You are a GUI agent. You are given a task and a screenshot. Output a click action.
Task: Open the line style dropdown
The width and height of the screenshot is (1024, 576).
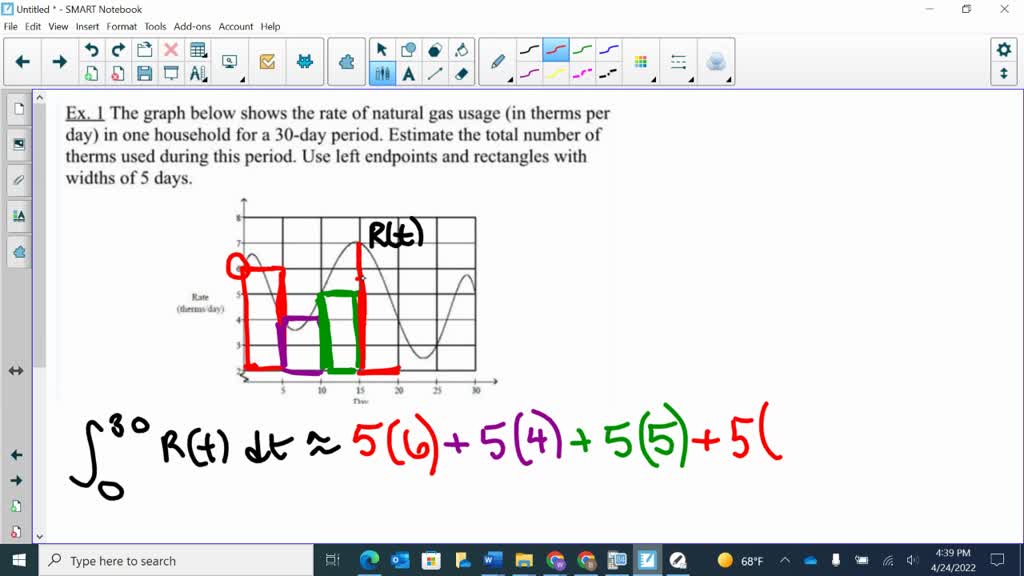pyautogui.click(x=679, y=62)
